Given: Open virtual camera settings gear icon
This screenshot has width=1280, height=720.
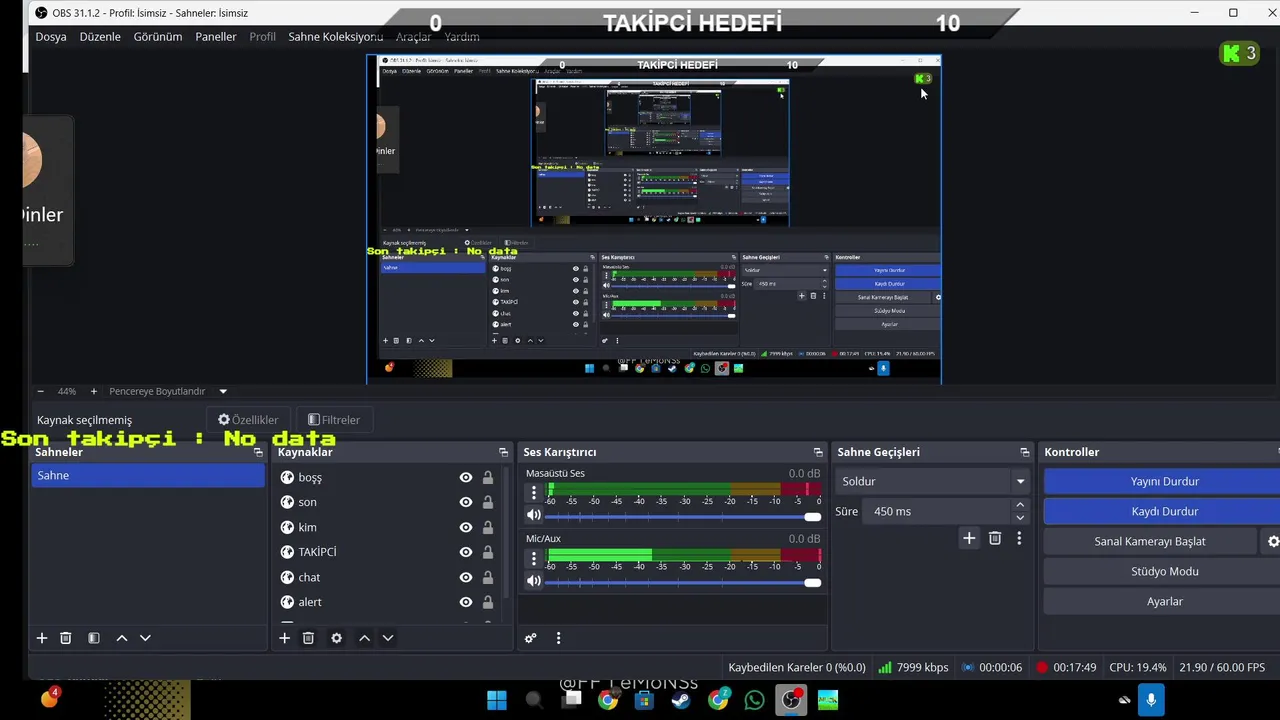Looking at the screenshot, I should pyautogui.click(x=1273, y=541).
